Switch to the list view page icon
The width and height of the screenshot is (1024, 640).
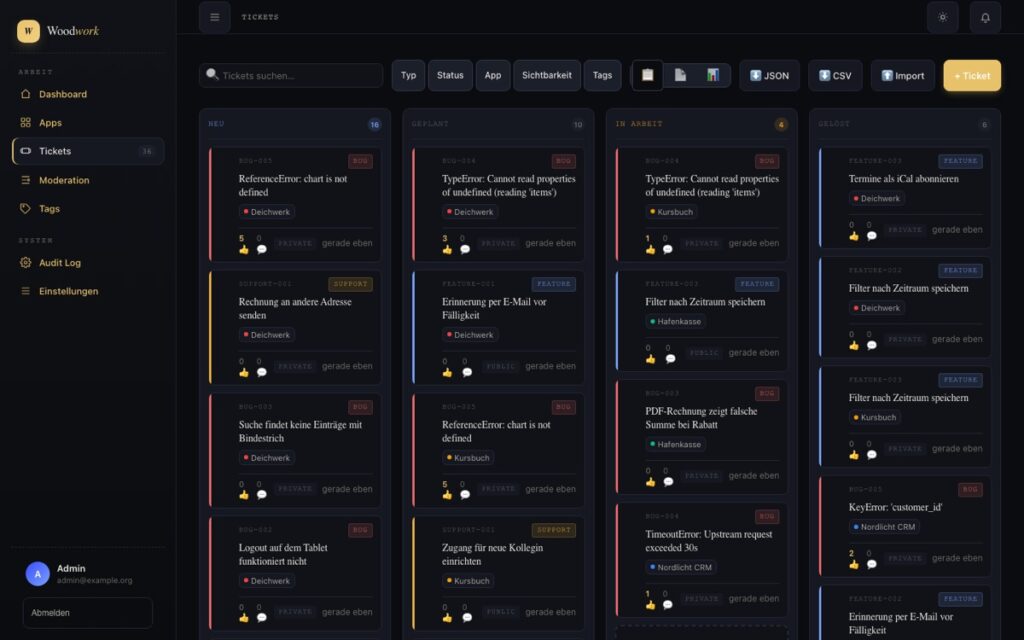pyautogui.click(x=680, y=75)
